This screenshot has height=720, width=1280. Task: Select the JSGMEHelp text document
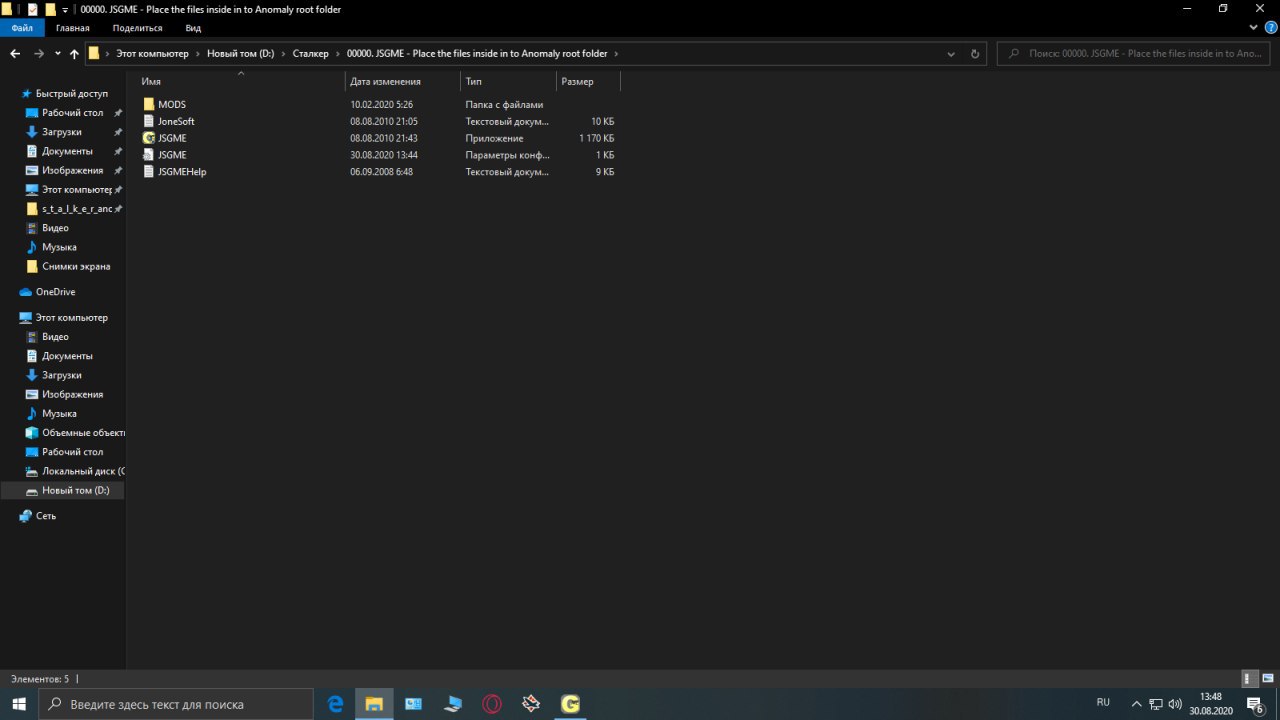pyautogui.click(x=182, y=172)
